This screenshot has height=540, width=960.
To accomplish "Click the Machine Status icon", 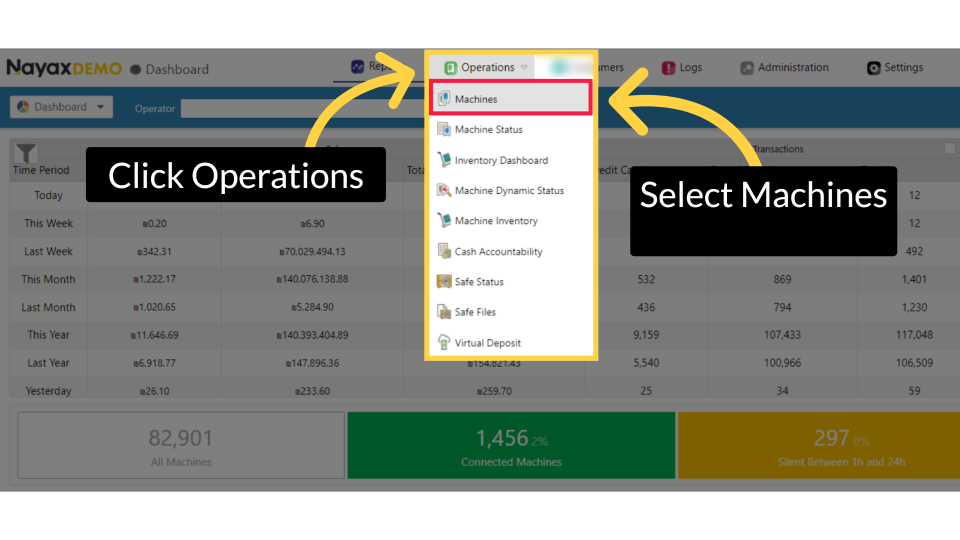I will (444, 129).
